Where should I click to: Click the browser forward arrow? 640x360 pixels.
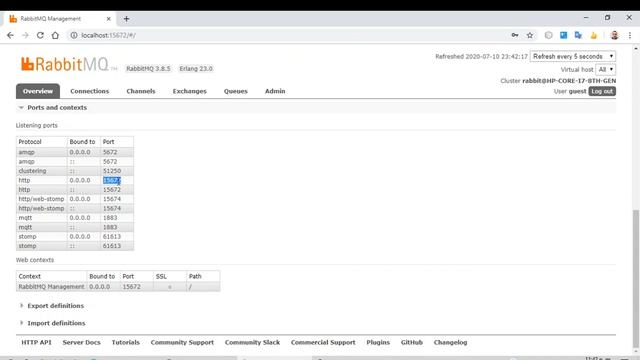click(x=25, y=36)
